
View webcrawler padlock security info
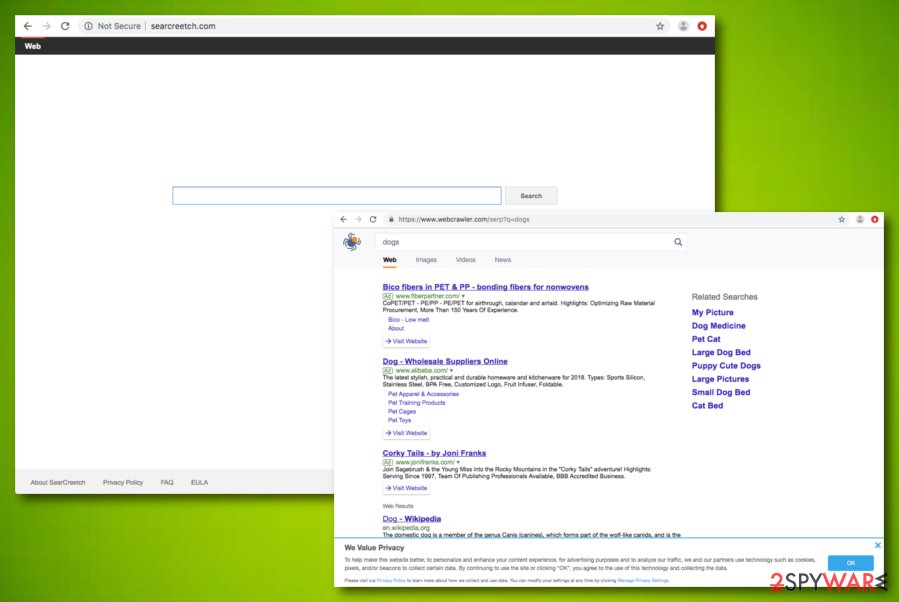pos(391,219)
